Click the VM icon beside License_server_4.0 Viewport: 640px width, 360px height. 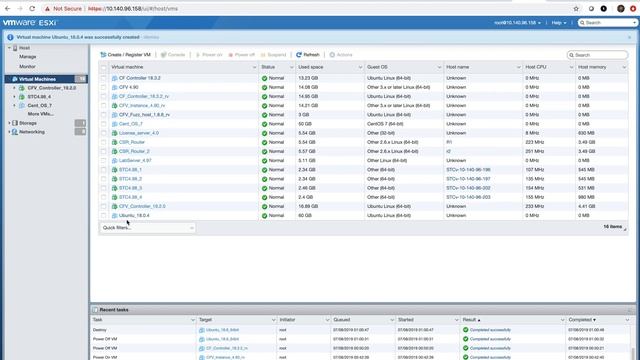(x=114, y=133)
